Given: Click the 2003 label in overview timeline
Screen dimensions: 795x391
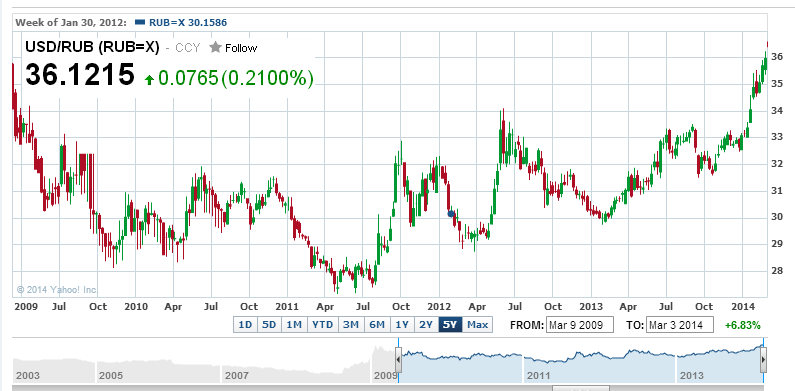Looking at the screenshot, I should tap(28, 376).
